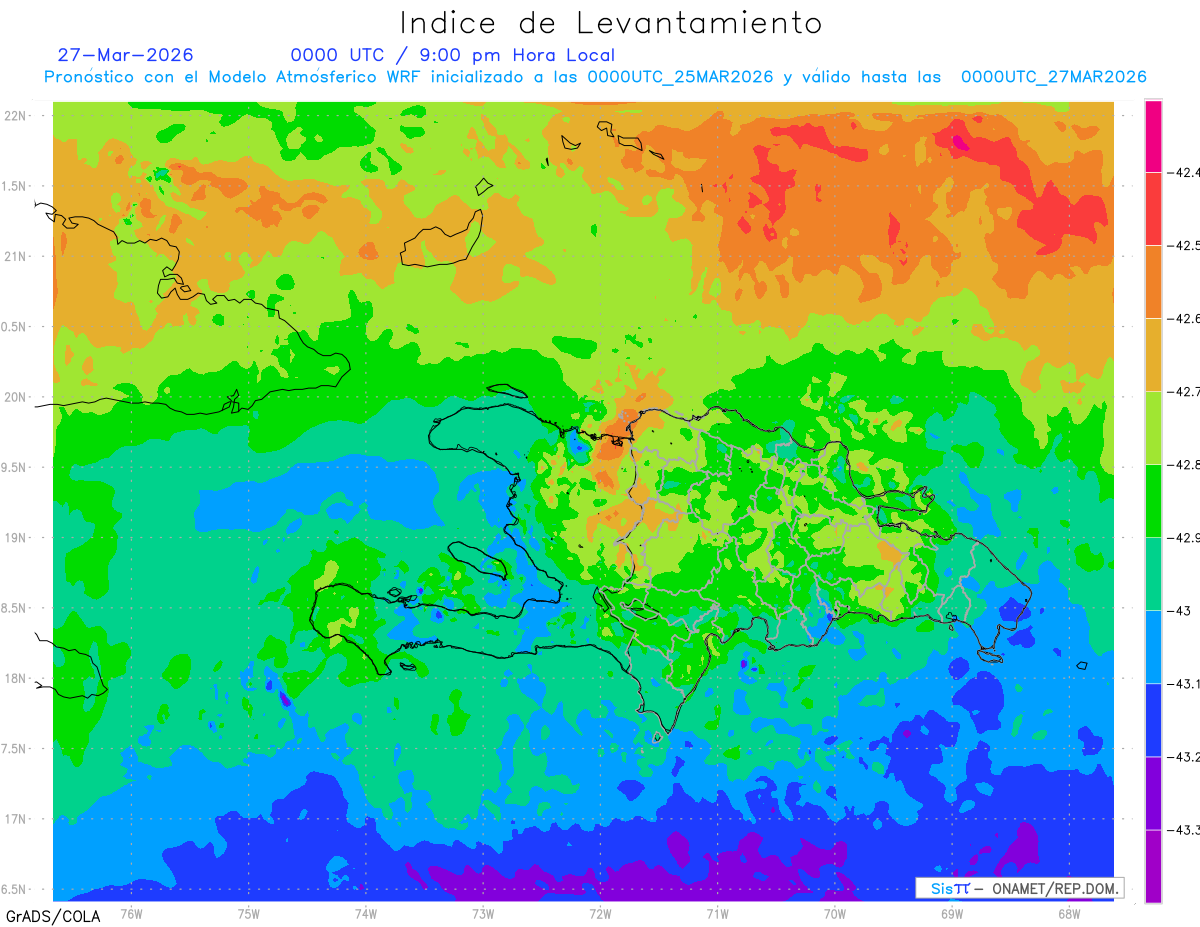
Task: Click the 27-Mar-2026 date label
Action: [x=125, y=55]
